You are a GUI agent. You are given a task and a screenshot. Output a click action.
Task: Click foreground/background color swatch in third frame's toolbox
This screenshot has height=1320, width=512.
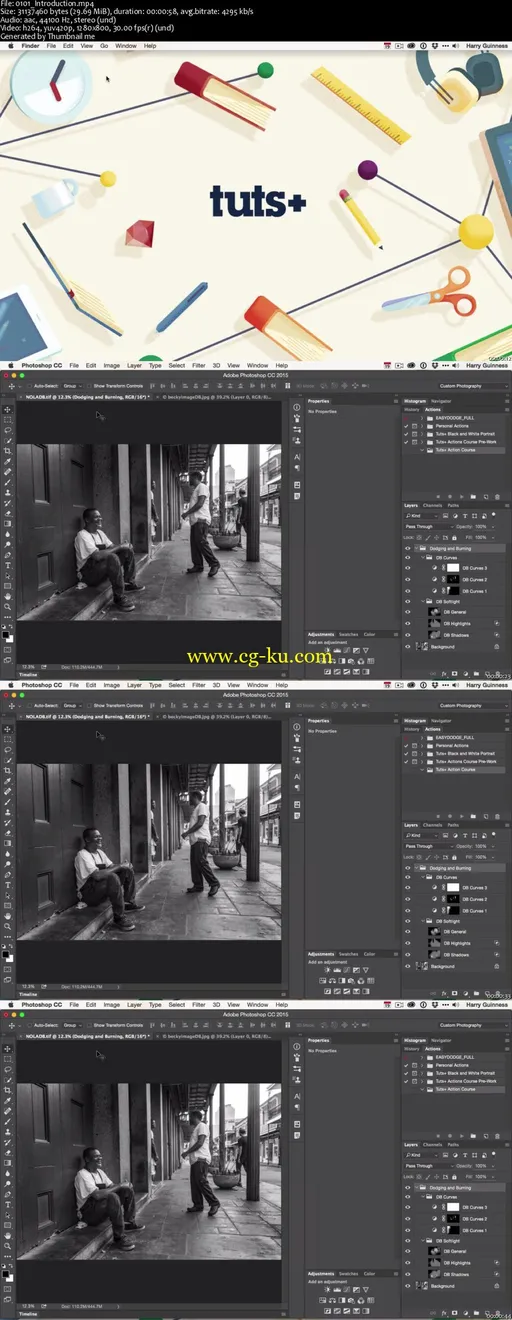click(8, 1274)
